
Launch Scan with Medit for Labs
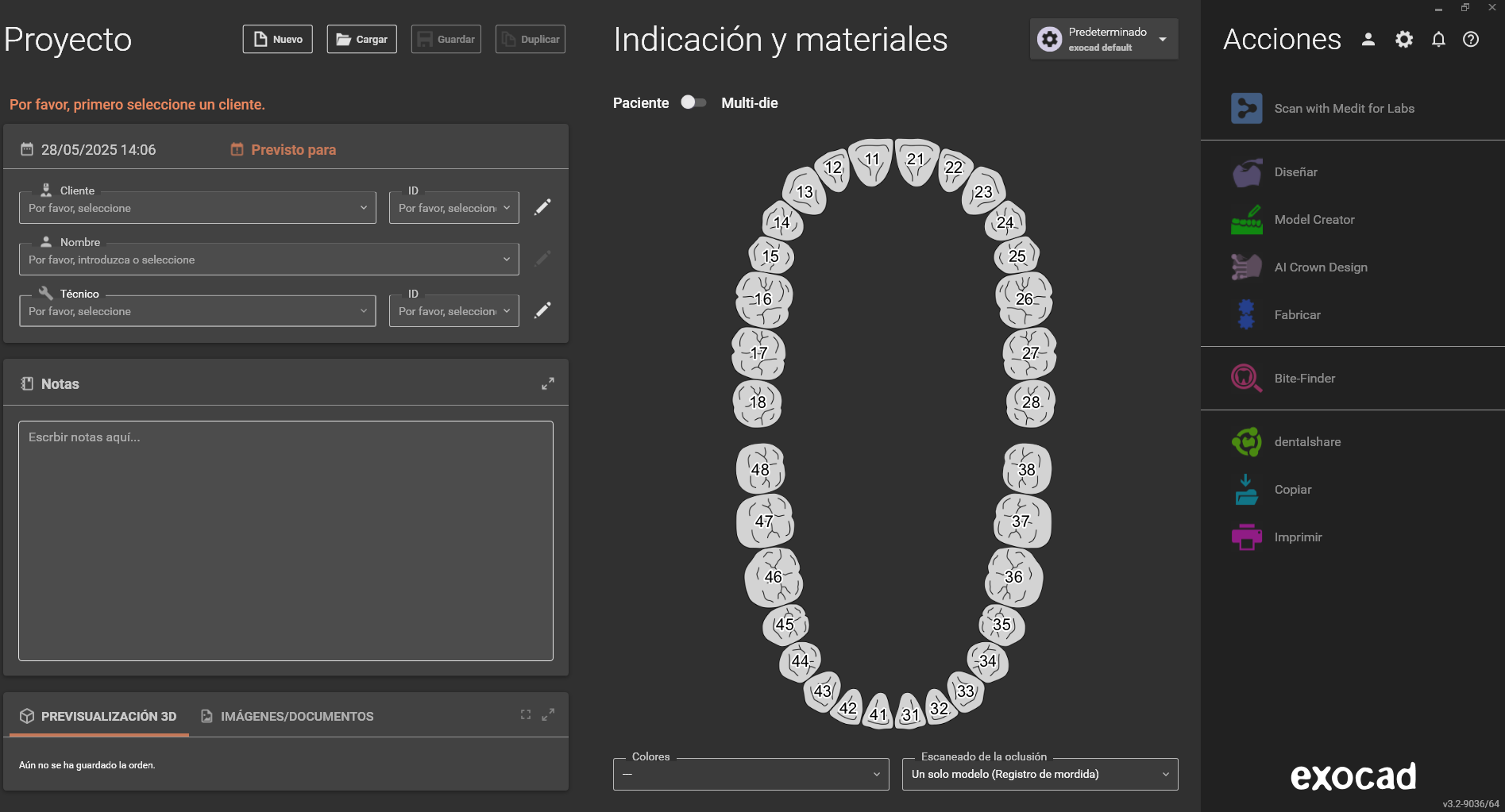point(1344,108)
